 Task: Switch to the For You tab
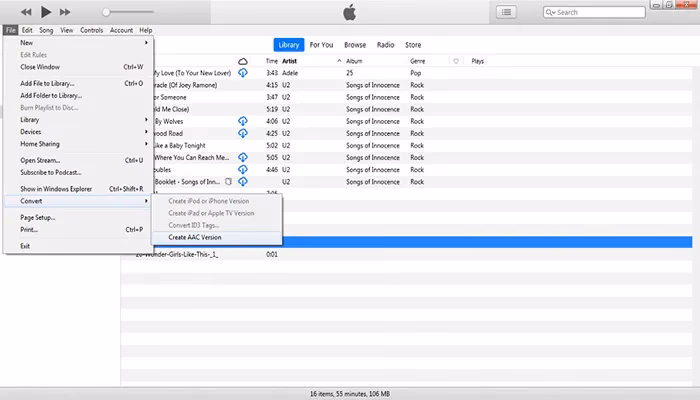321,45
